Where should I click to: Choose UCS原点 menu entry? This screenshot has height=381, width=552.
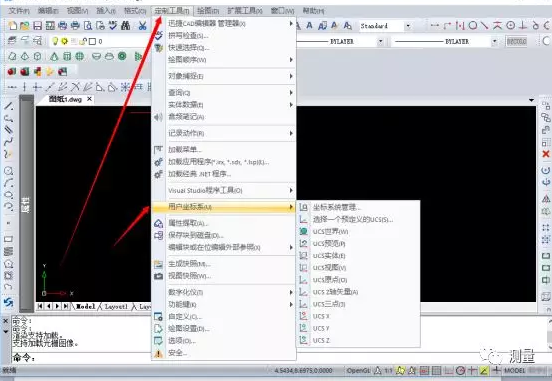(x=330, y=280)
